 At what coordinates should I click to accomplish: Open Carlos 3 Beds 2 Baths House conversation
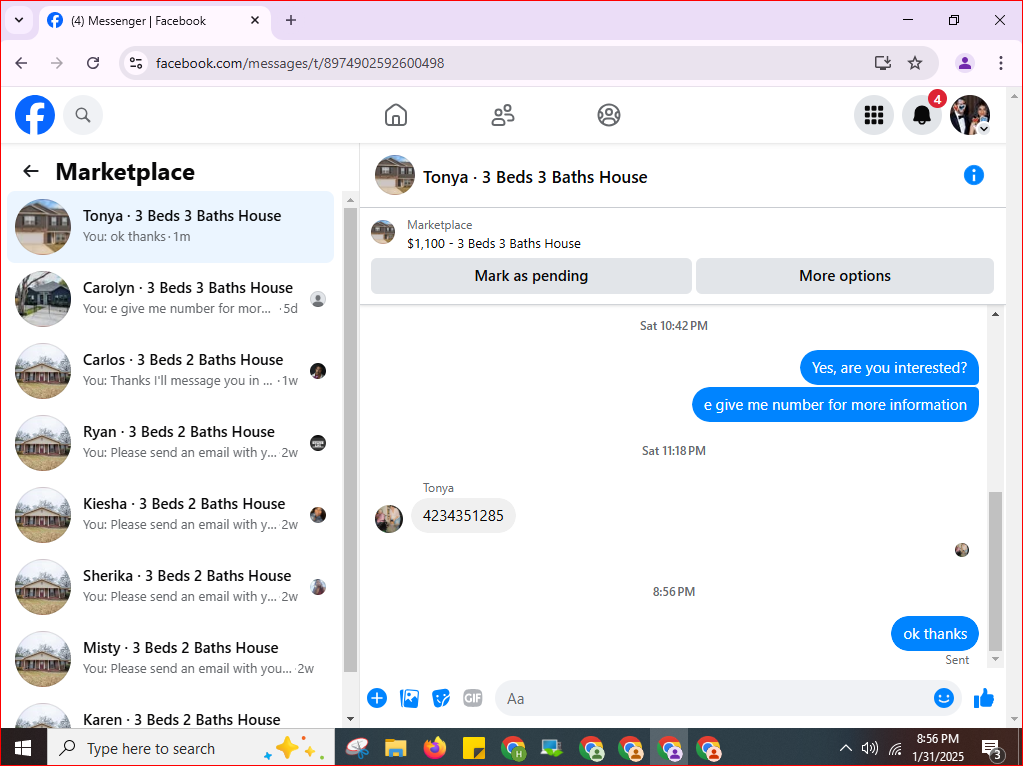click(x=171, y=371)
